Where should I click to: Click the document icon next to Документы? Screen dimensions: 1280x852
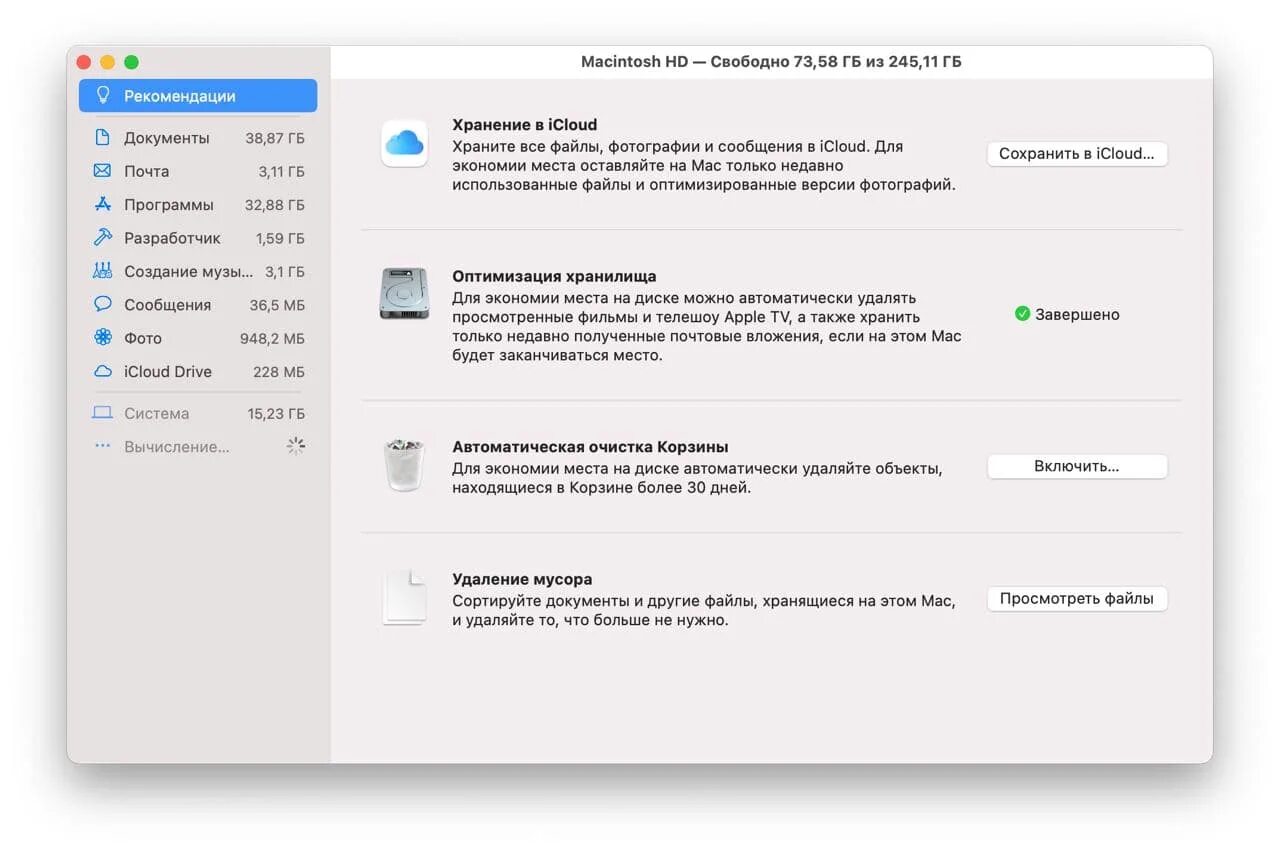[x=102, y=138]
